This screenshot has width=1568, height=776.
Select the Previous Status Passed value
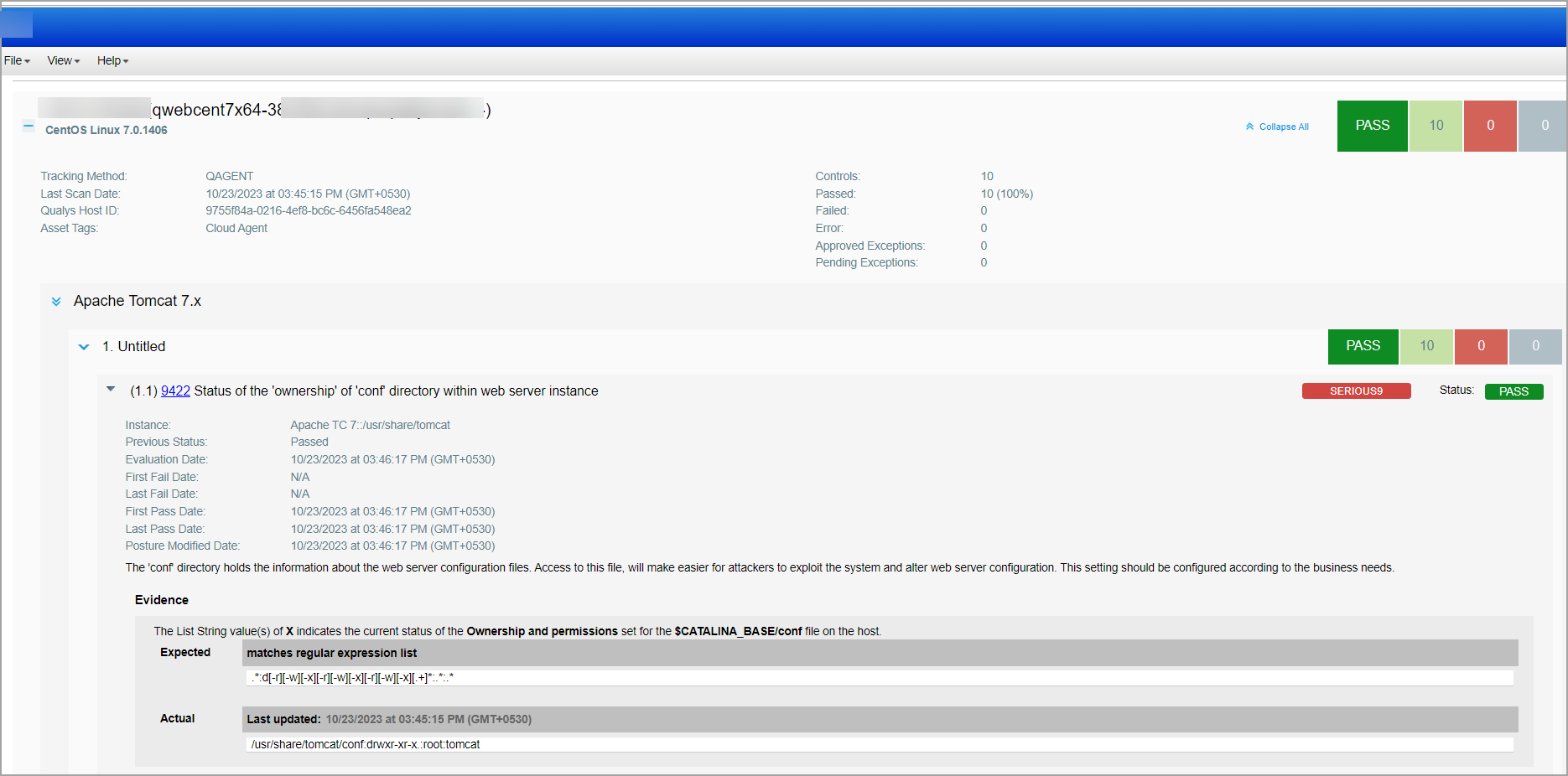(x=309, y=442)
